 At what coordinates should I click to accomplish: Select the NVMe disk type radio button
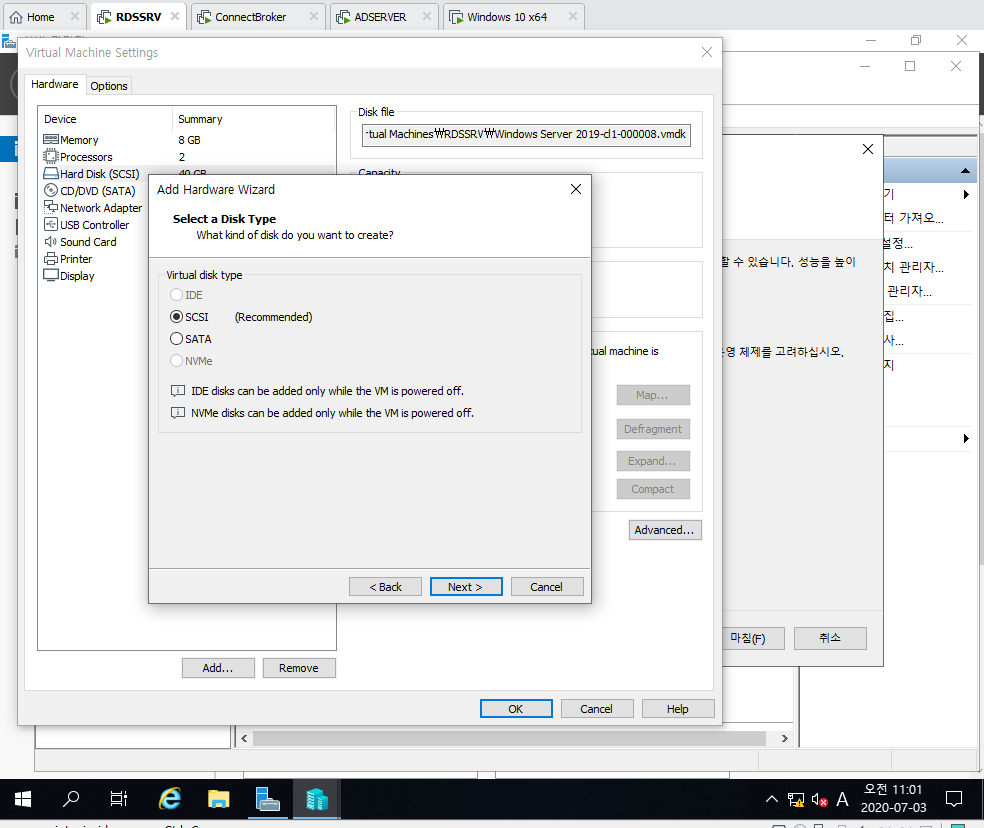(x=176, y=360)
